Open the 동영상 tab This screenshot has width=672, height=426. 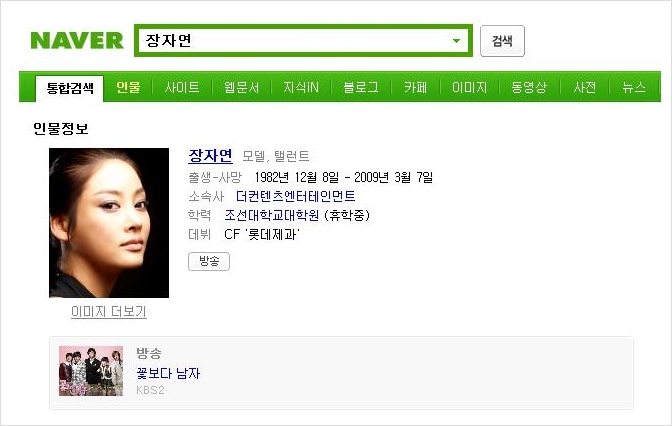click(x=529, y=87)
